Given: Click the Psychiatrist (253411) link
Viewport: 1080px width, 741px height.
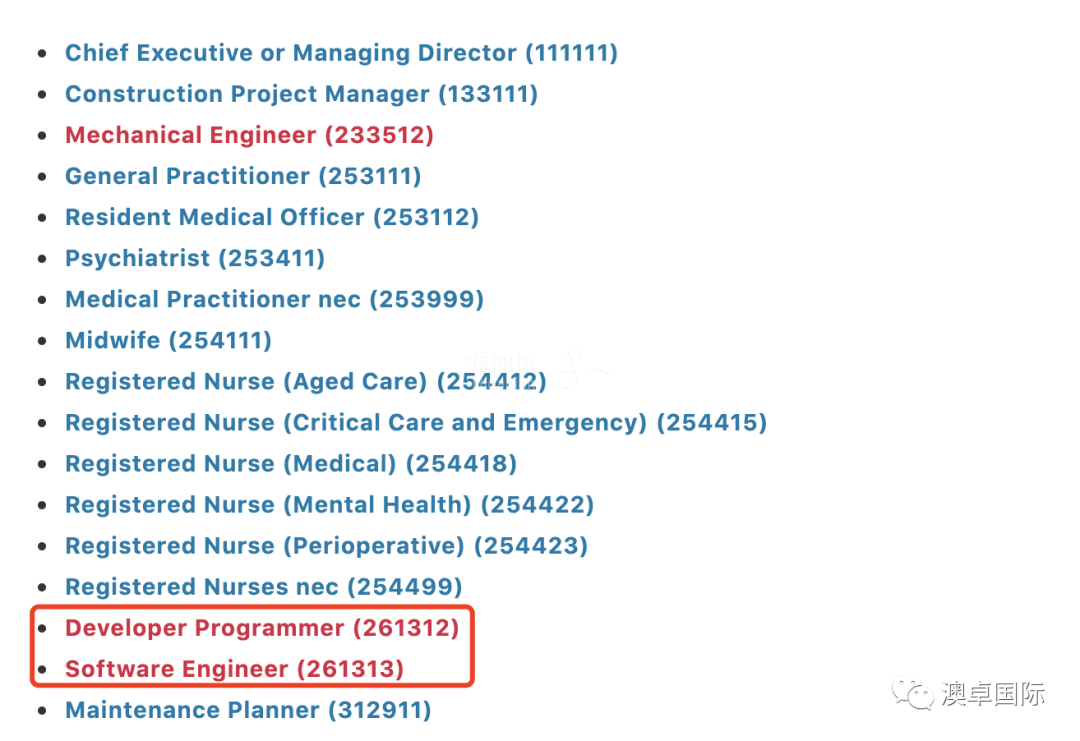Looking at the screenshot, I should [x=195, y=258].
